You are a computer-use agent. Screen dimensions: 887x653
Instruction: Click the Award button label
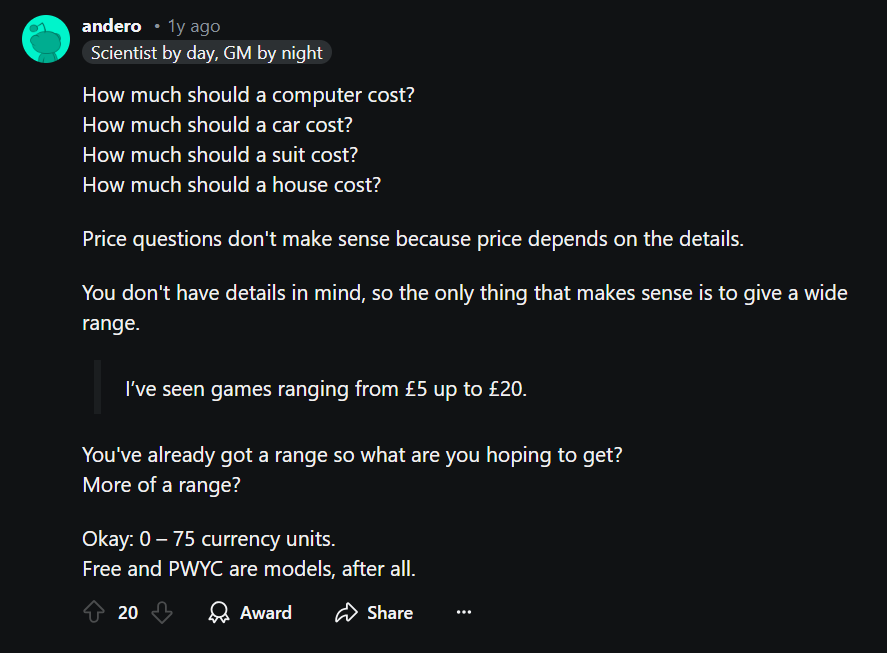point(266,613)
